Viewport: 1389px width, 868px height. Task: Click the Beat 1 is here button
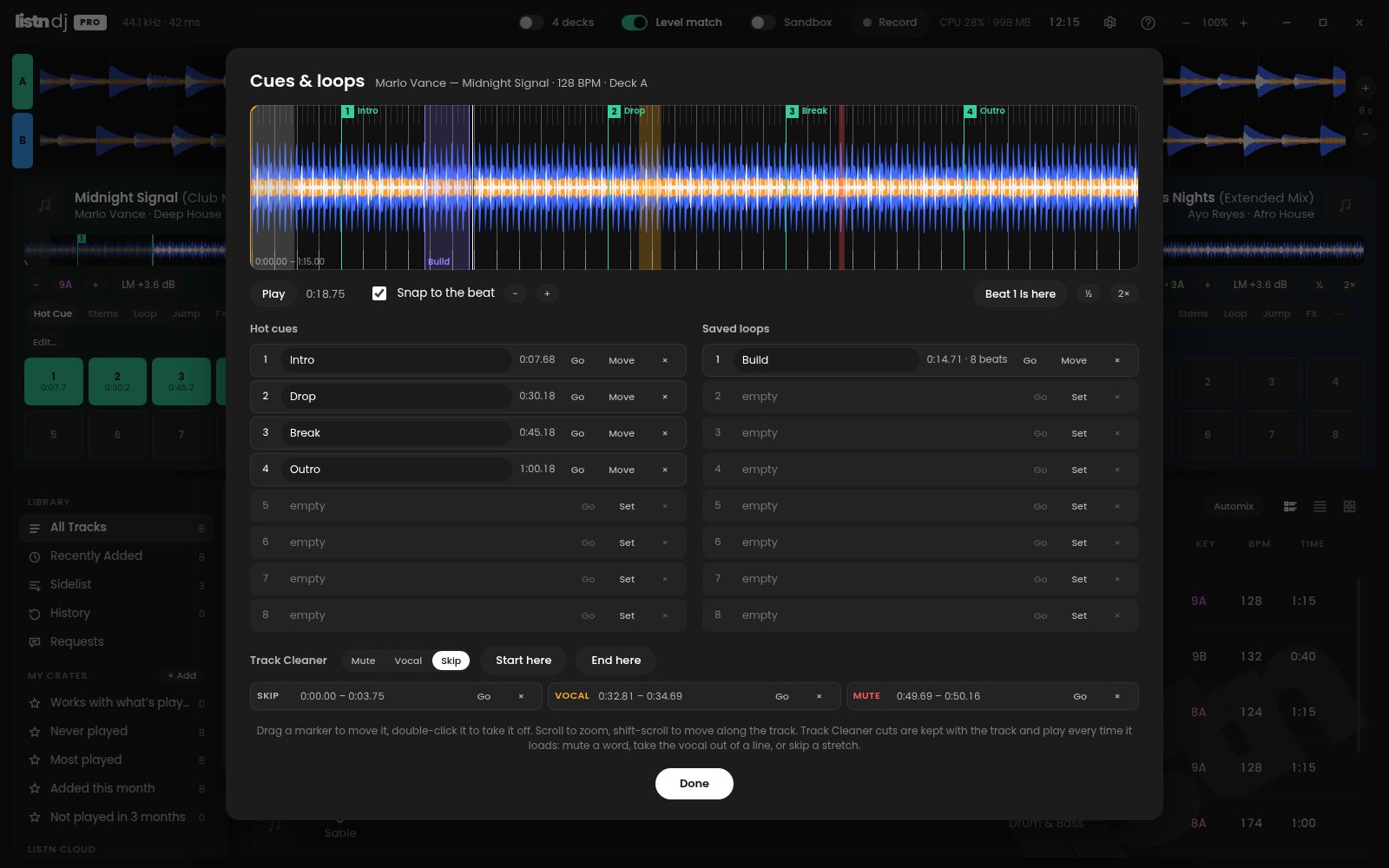(x=1020, y=293)
